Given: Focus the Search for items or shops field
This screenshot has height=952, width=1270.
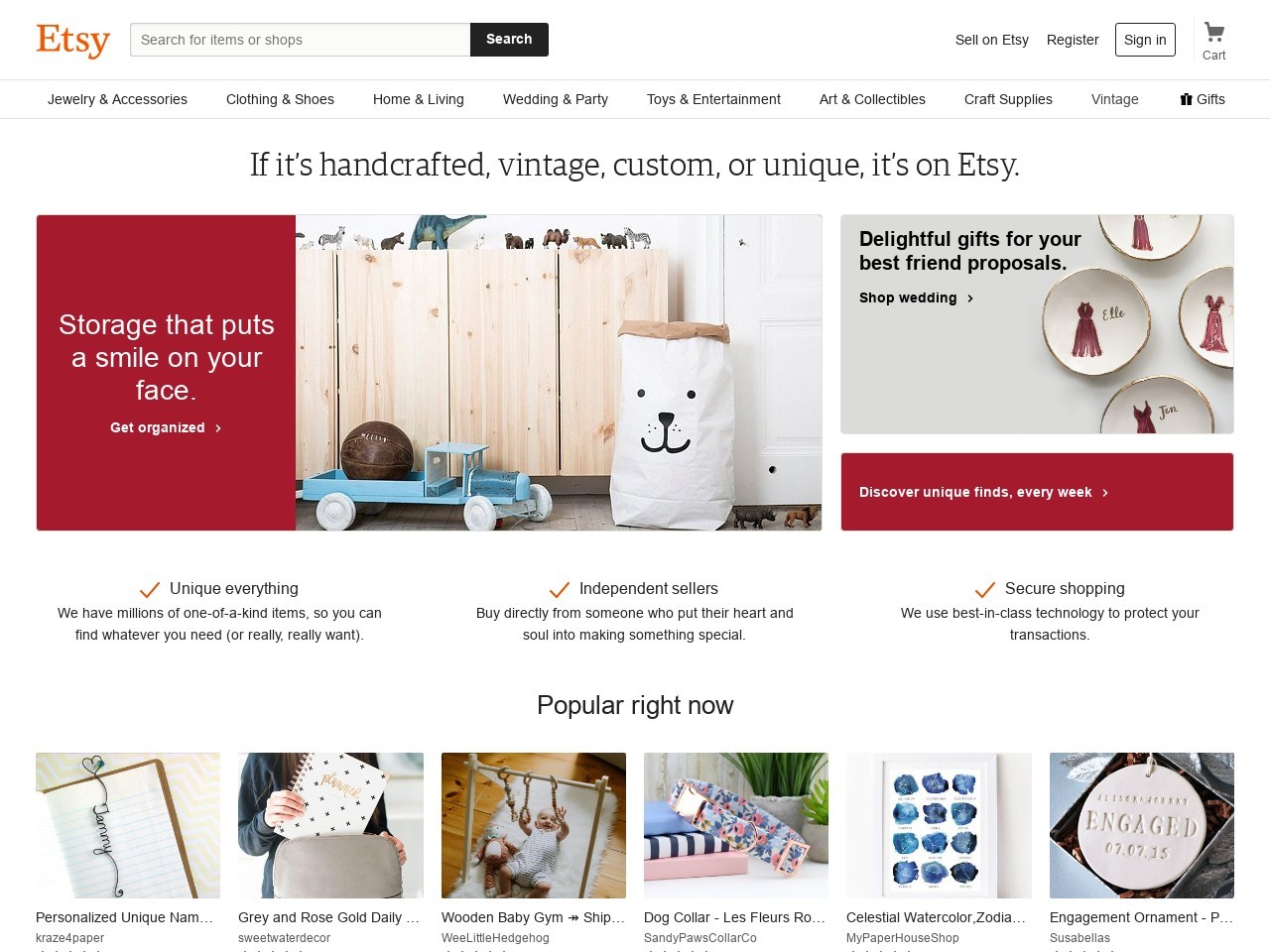Looking at the screenshot, I should [x=301, y=40].
